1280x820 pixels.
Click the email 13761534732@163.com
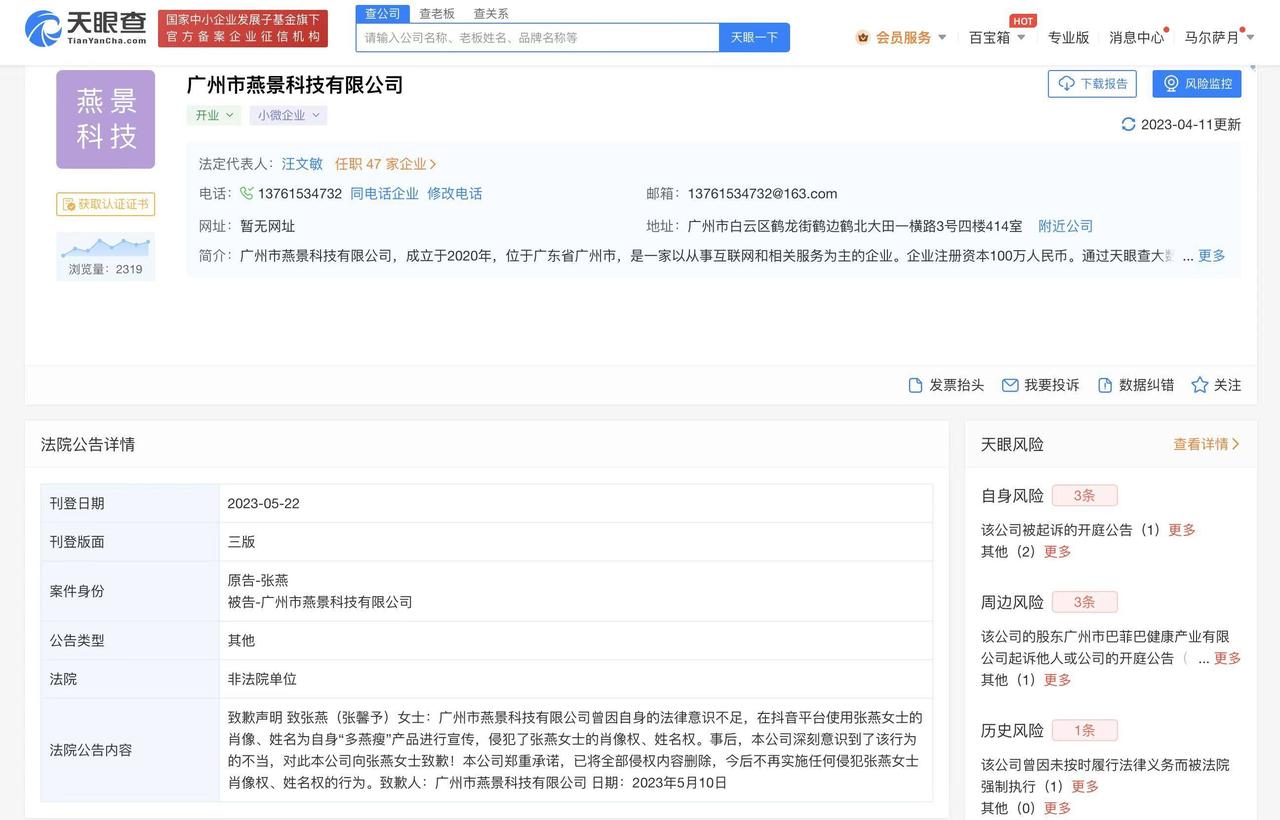[x=762, y=194]
